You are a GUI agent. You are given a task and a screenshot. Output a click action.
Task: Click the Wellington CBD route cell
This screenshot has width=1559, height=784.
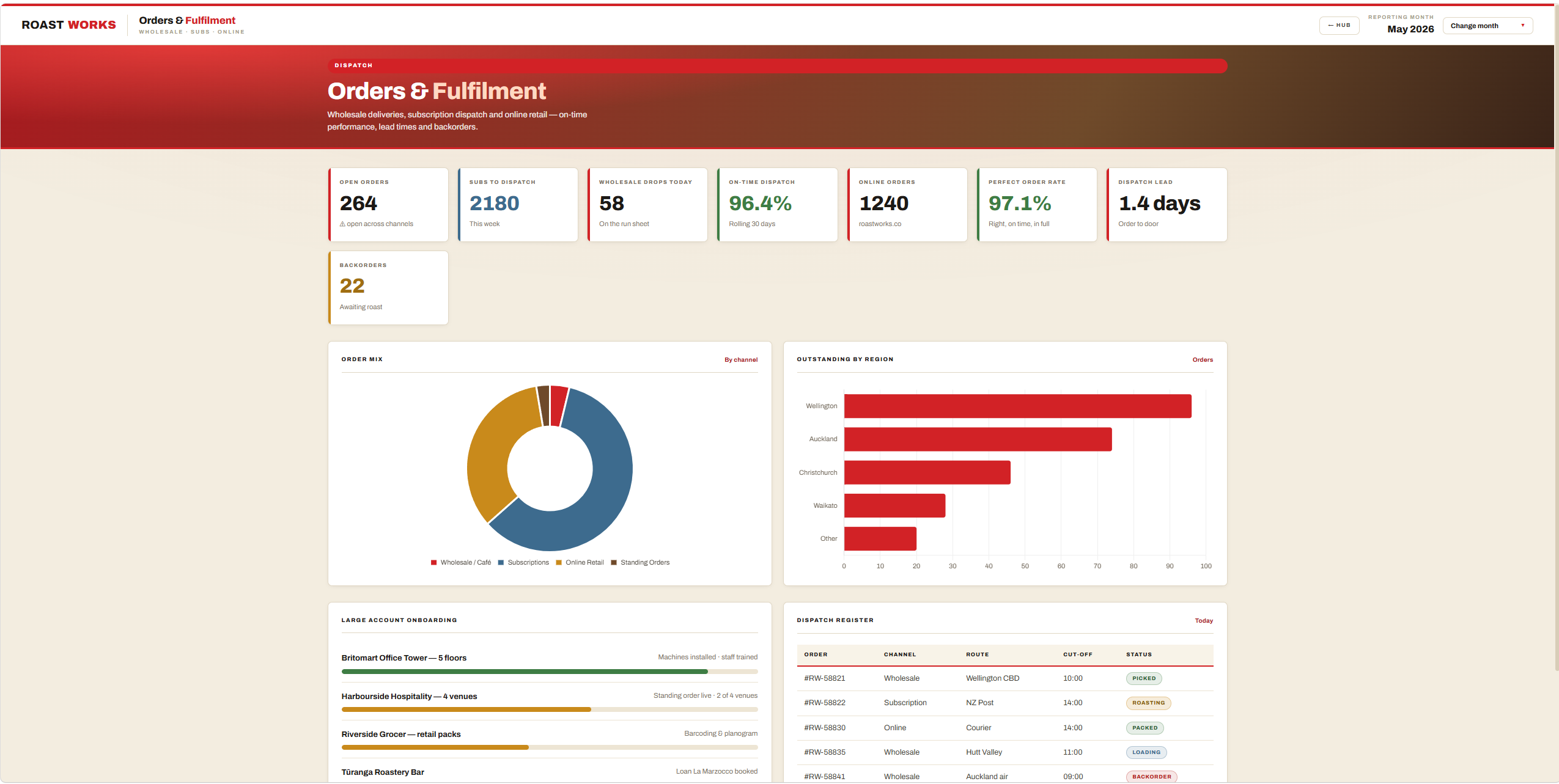tap(992, 678)
